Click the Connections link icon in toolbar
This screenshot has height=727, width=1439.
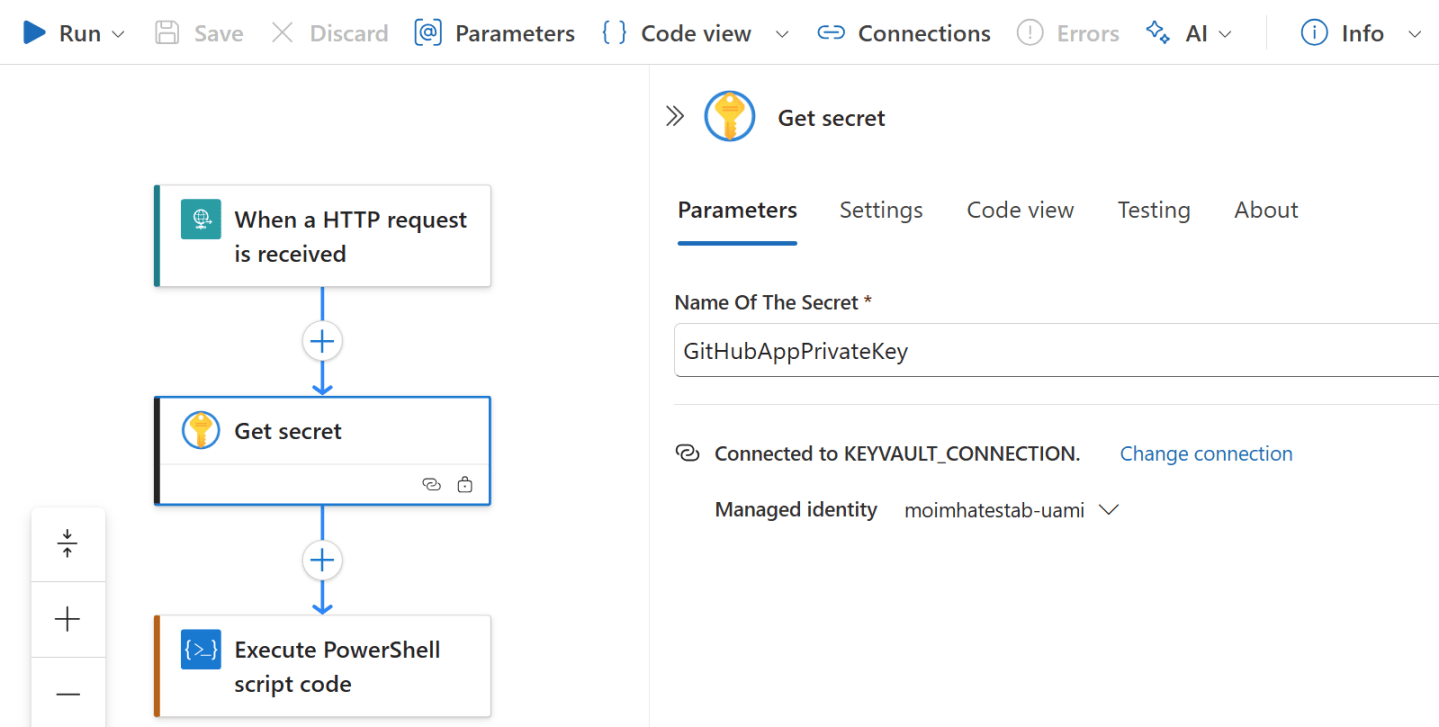click(x=830, y=33)
